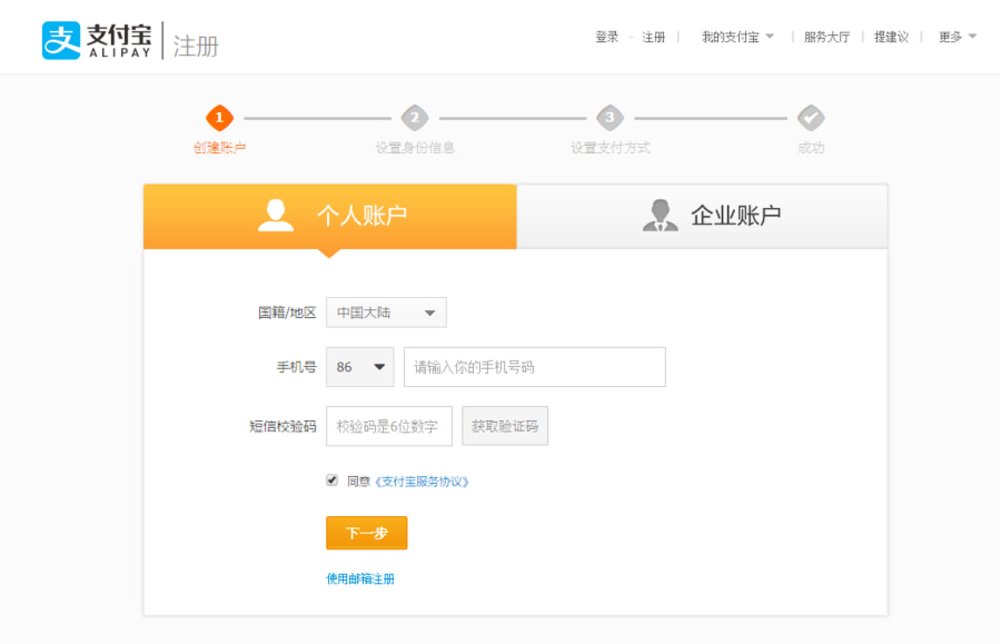Open the 国籍/地区 中国大陆 dropdown

[x=386, y=313]
